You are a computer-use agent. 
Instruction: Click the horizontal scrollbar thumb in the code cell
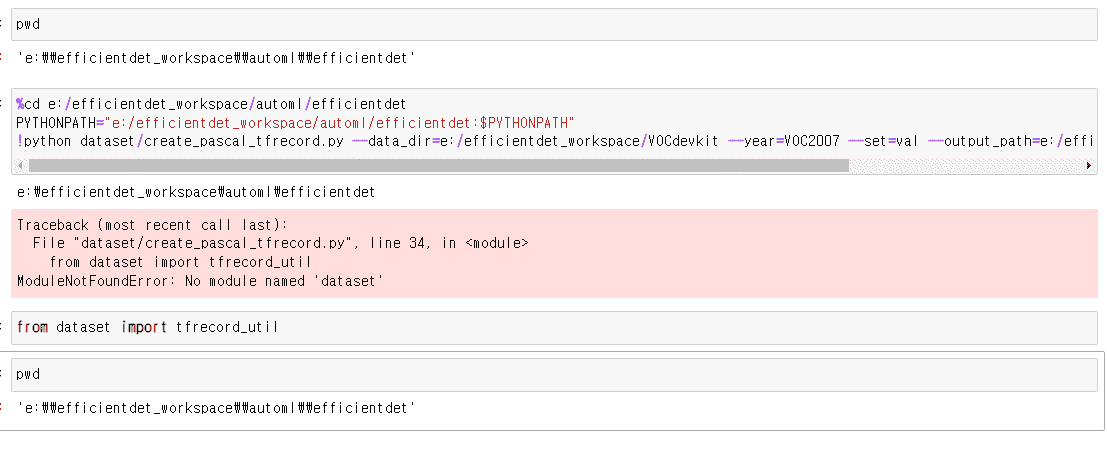438,165
